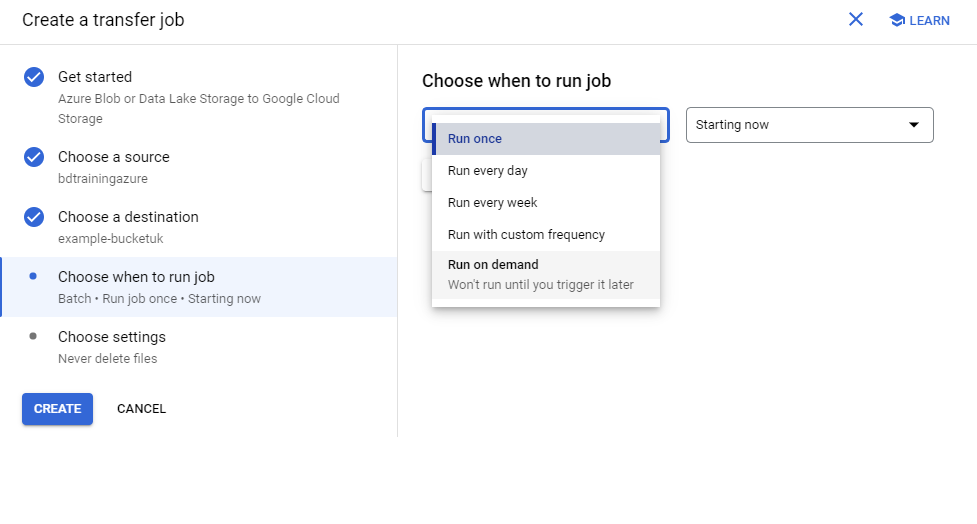Viewport: 977px width, 524px height.
Task: Click the Choose a source checkmark icon
Action: point(34,157)
